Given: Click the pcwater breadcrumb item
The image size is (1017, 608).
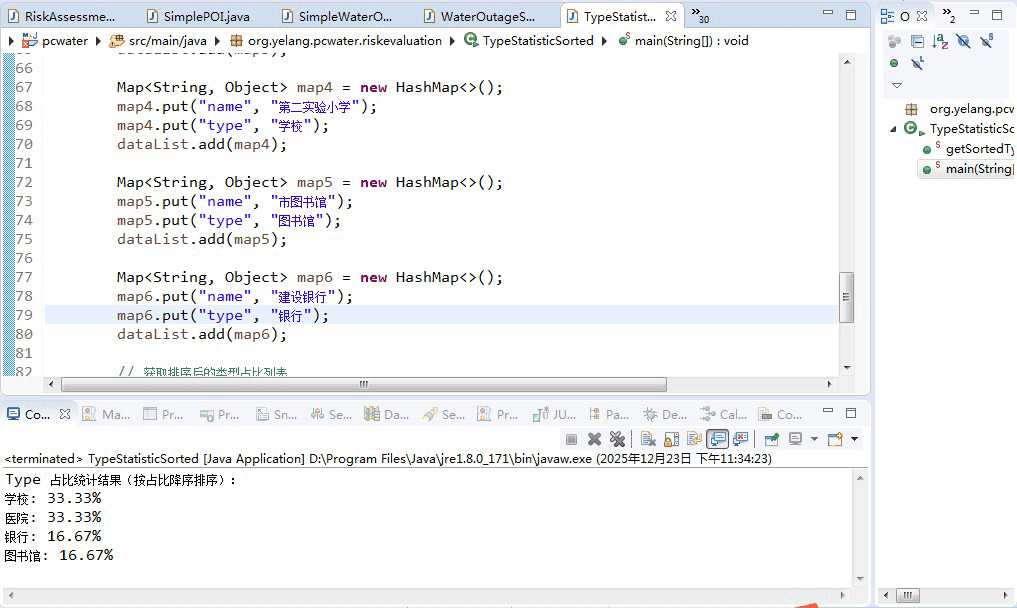Looking at the screenshot, I should point(63,41).
